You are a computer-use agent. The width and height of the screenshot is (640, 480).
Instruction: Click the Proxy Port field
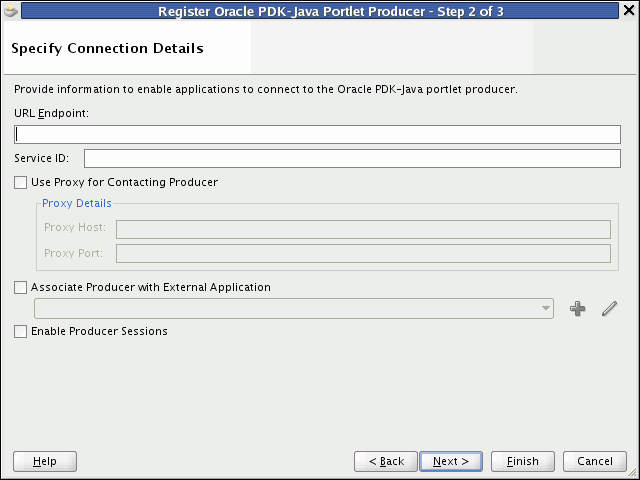point(363,253)
